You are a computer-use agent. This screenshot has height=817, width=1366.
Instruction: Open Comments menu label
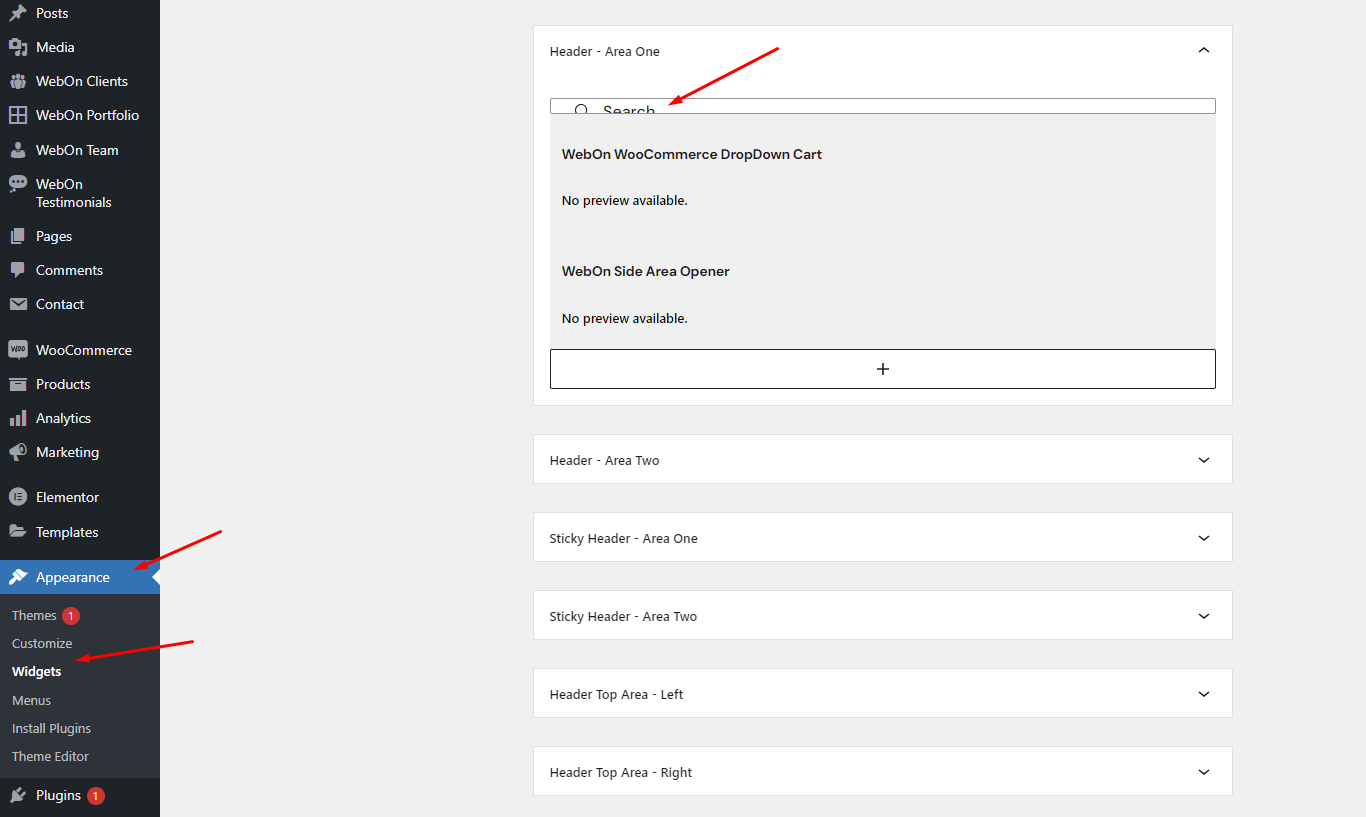pos(69,270)
